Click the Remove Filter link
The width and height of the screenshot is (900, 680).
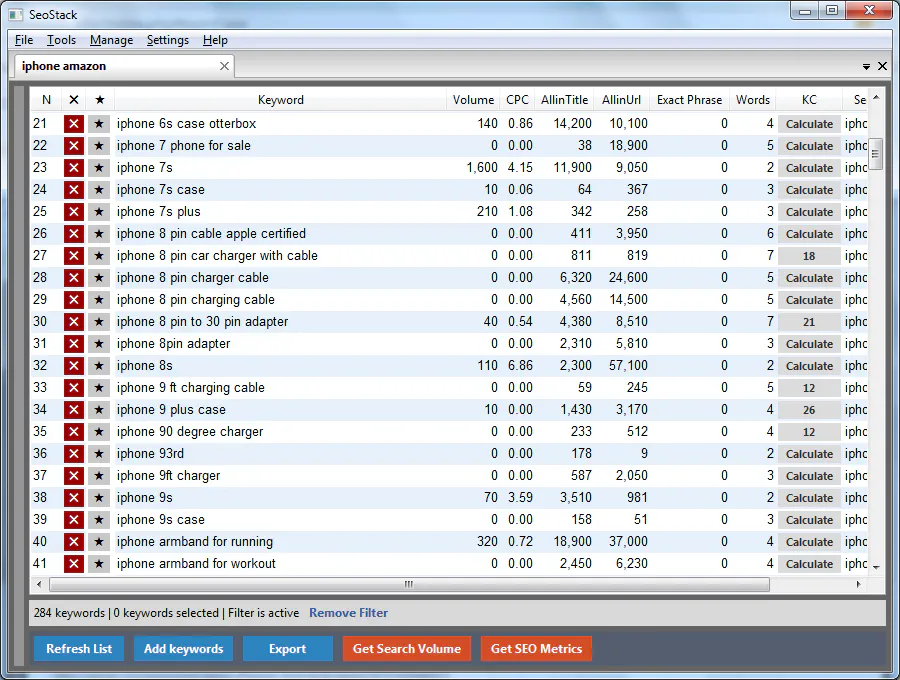click(x=348, y=613)
